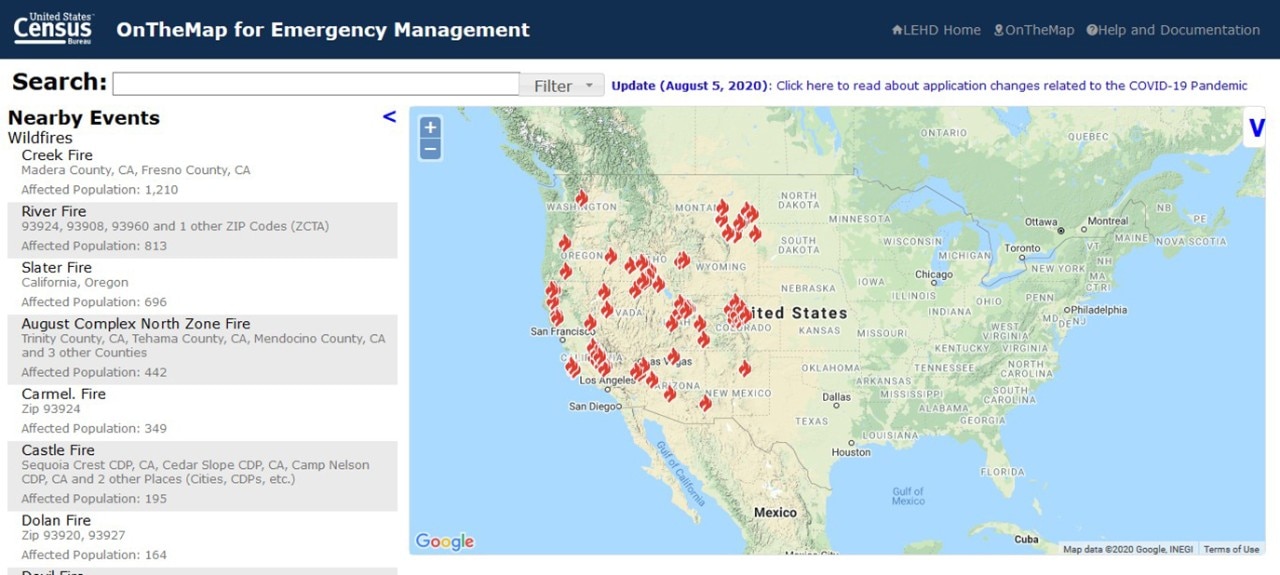Click the Google logo on the map
The image size is (1280, 575).
(x=445, y=541)
